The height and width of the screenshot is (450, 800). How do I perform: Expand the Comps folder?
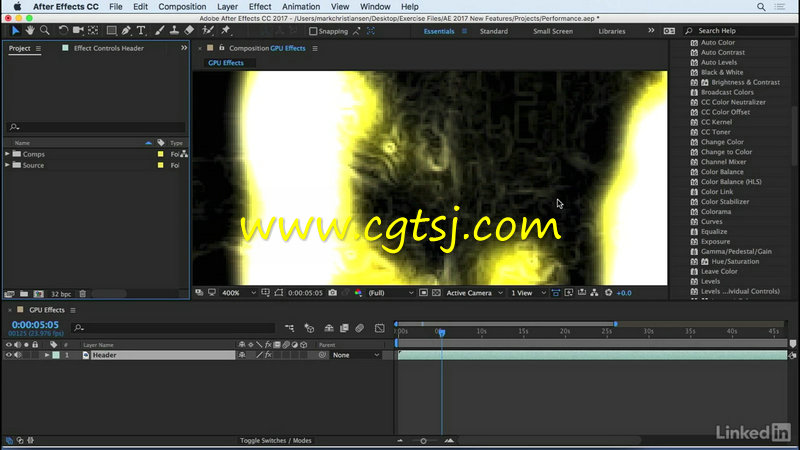[7, 154]
